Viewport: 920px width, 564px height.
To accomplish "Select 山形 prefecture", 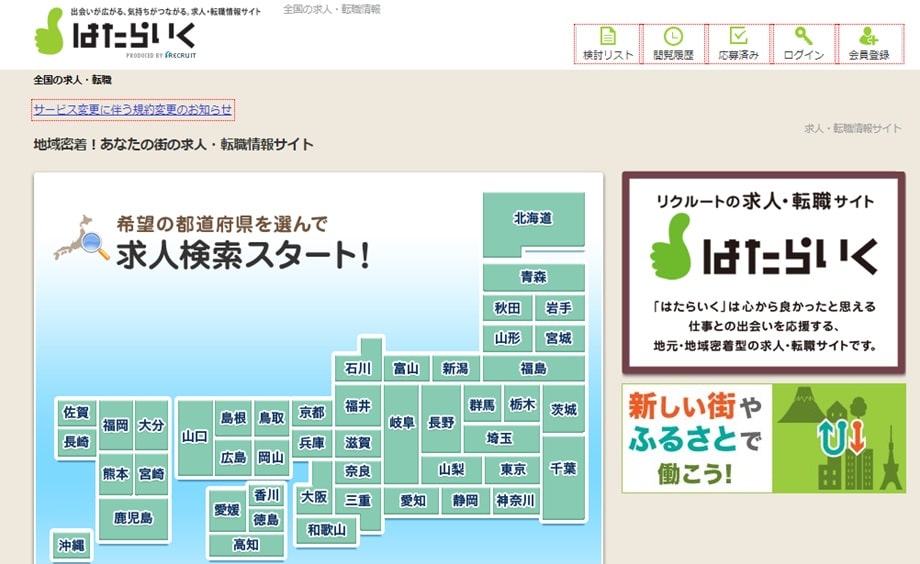I will (508, 339).
